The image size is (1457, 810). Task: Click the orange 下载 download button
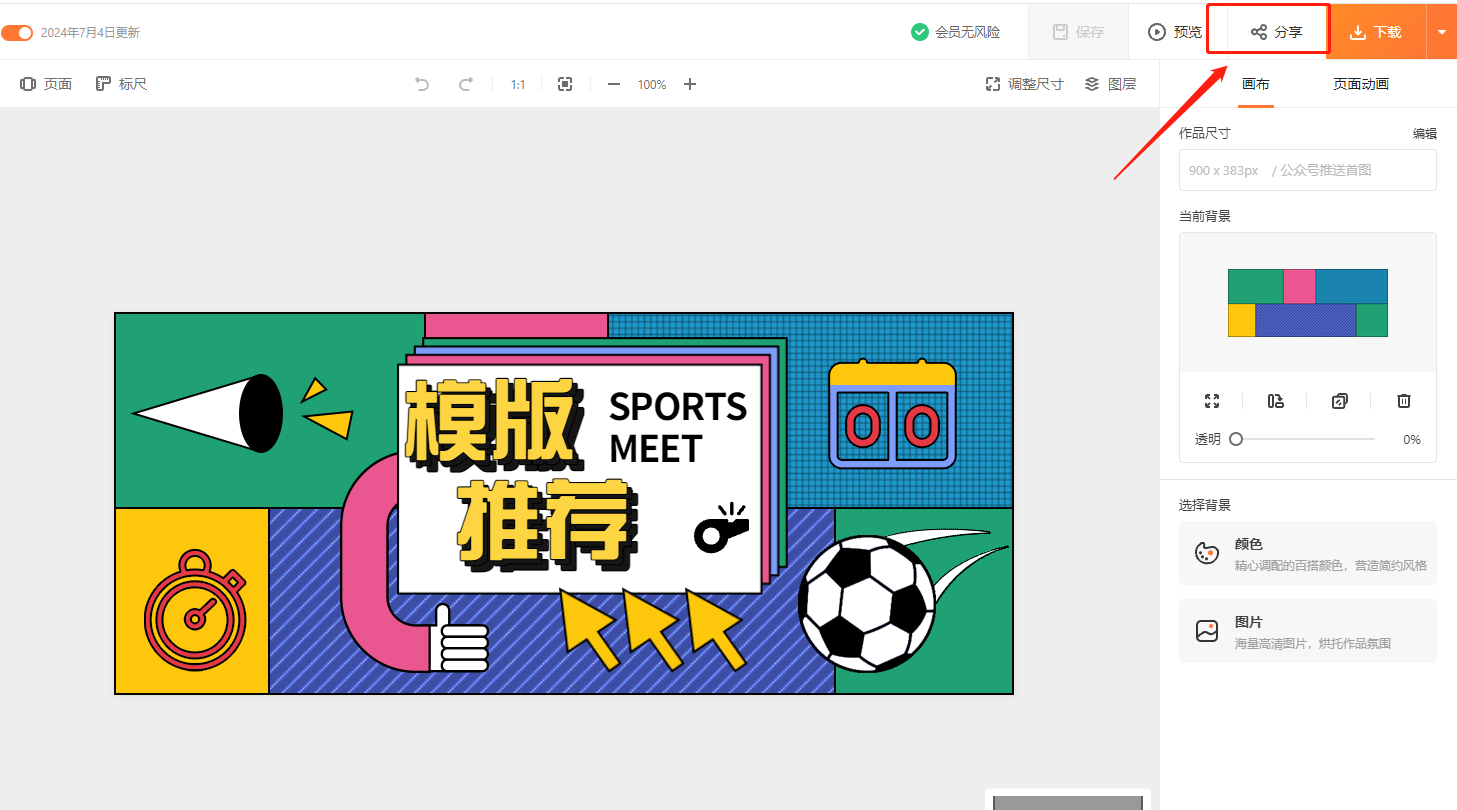1376,32
